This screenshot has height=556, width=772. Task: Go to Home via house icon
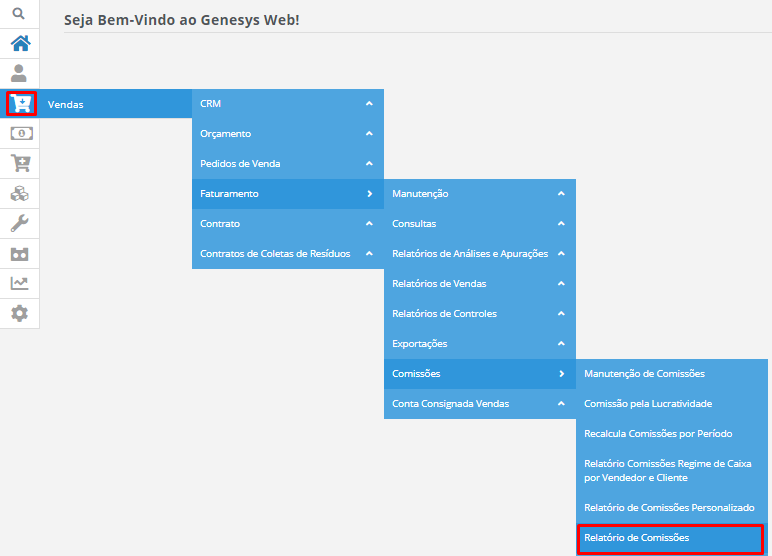point(20,43)
